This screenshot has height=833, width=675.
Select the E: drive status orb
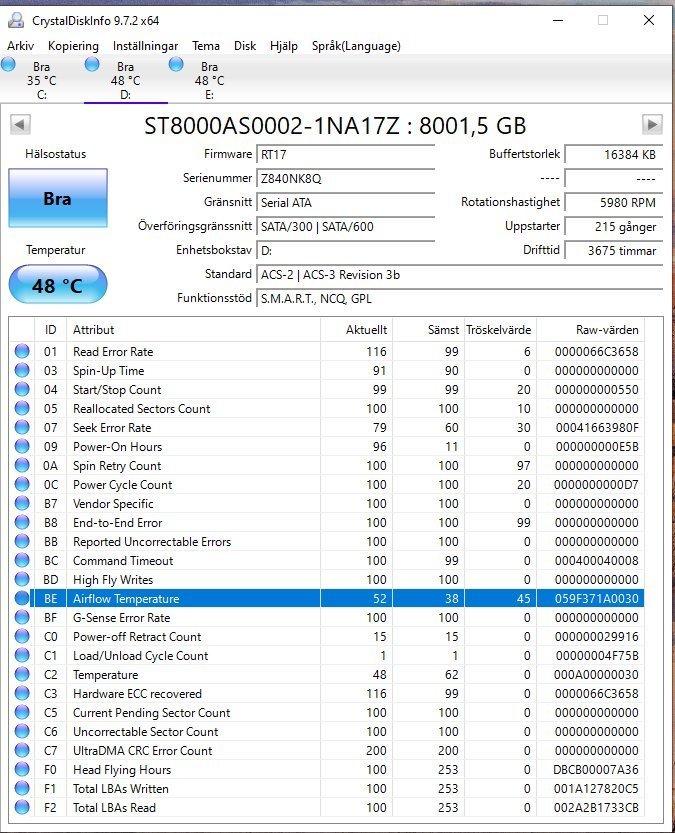pos(176,64)
